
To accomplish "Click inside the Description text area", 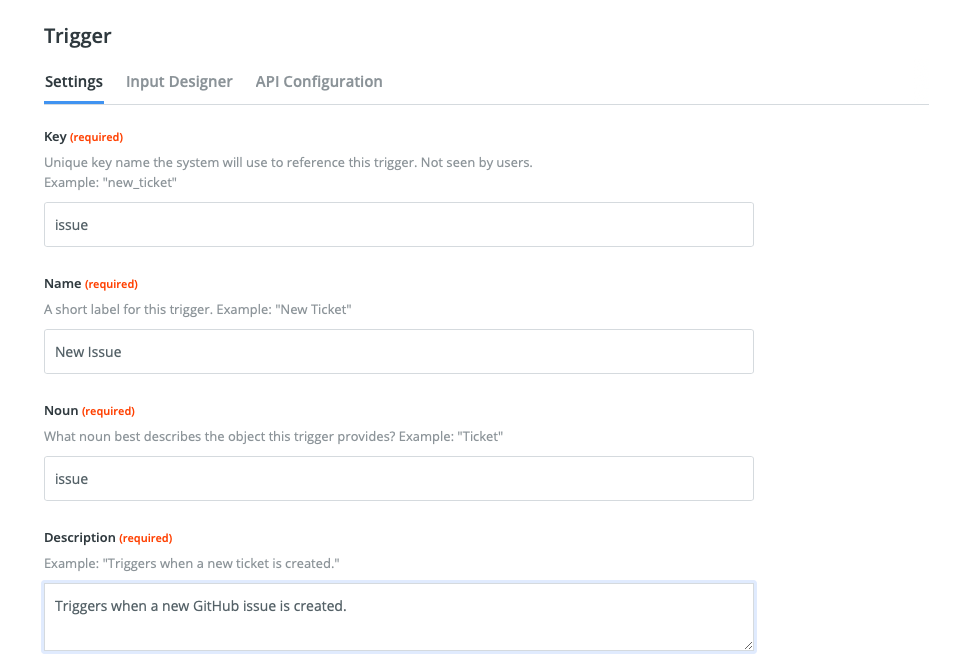I will tap(399, 617).
